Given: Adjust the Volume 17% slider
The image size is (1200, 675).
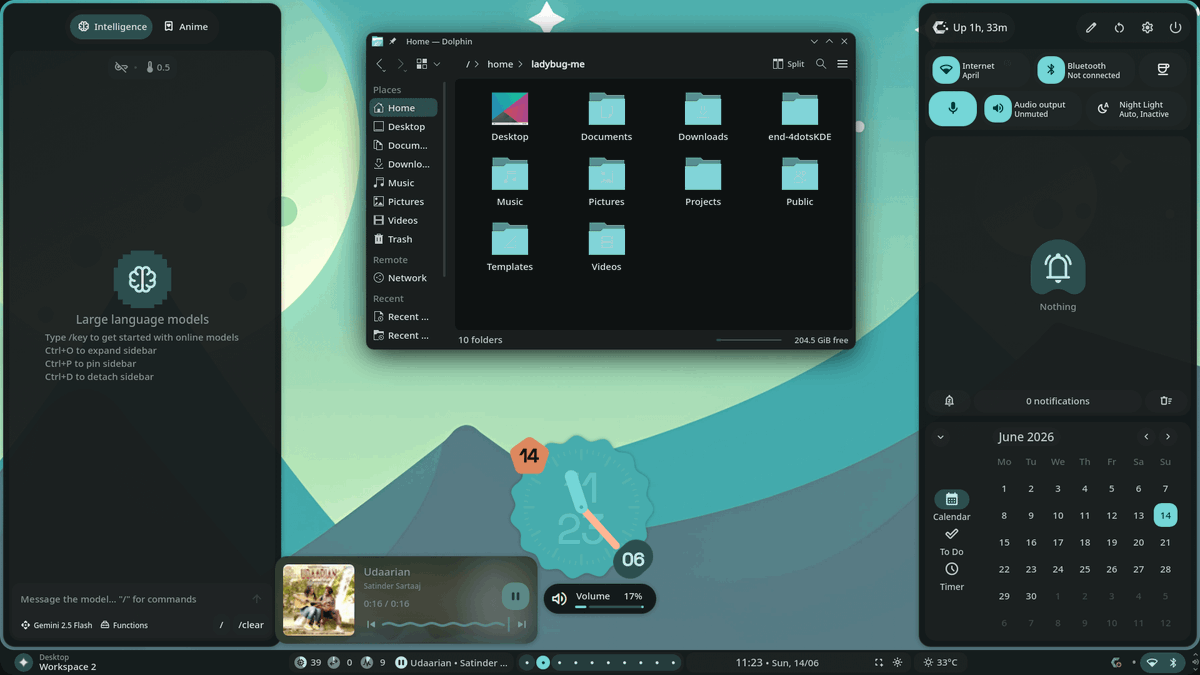Looking at the screenshot, I should click(609, 607).
